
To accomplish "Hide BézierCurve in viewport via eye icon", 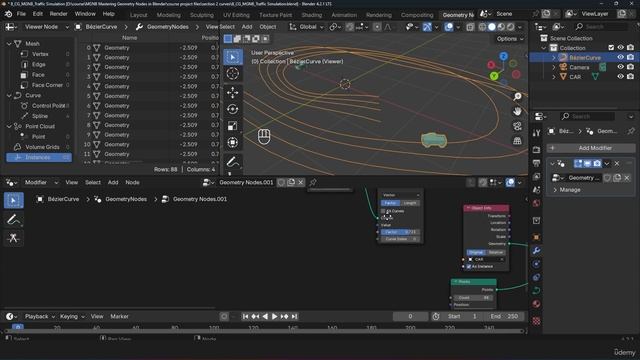I will pyautogui.click(x=620, y=57).
